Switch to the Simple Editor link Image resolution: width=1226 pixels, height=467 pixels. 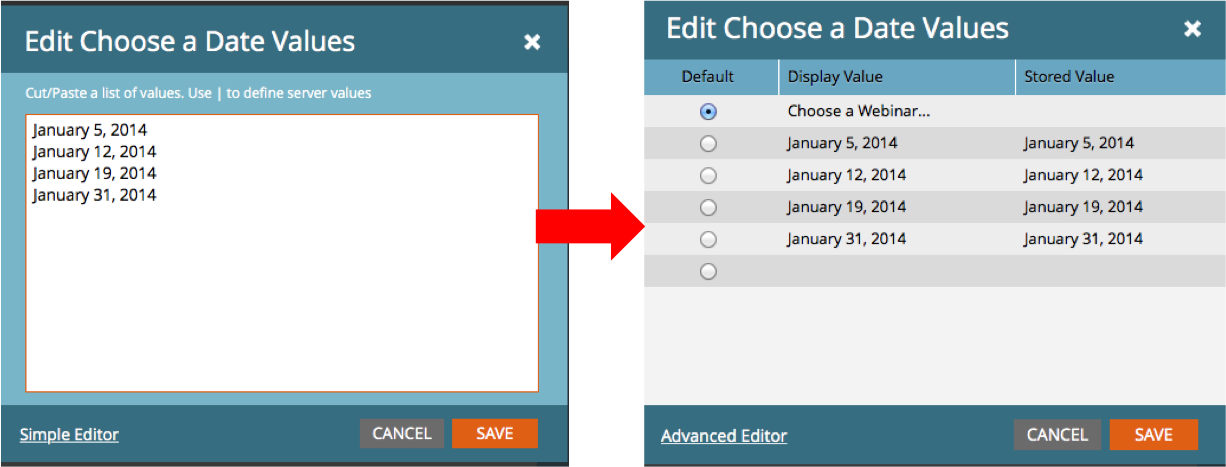click(69, 434)
